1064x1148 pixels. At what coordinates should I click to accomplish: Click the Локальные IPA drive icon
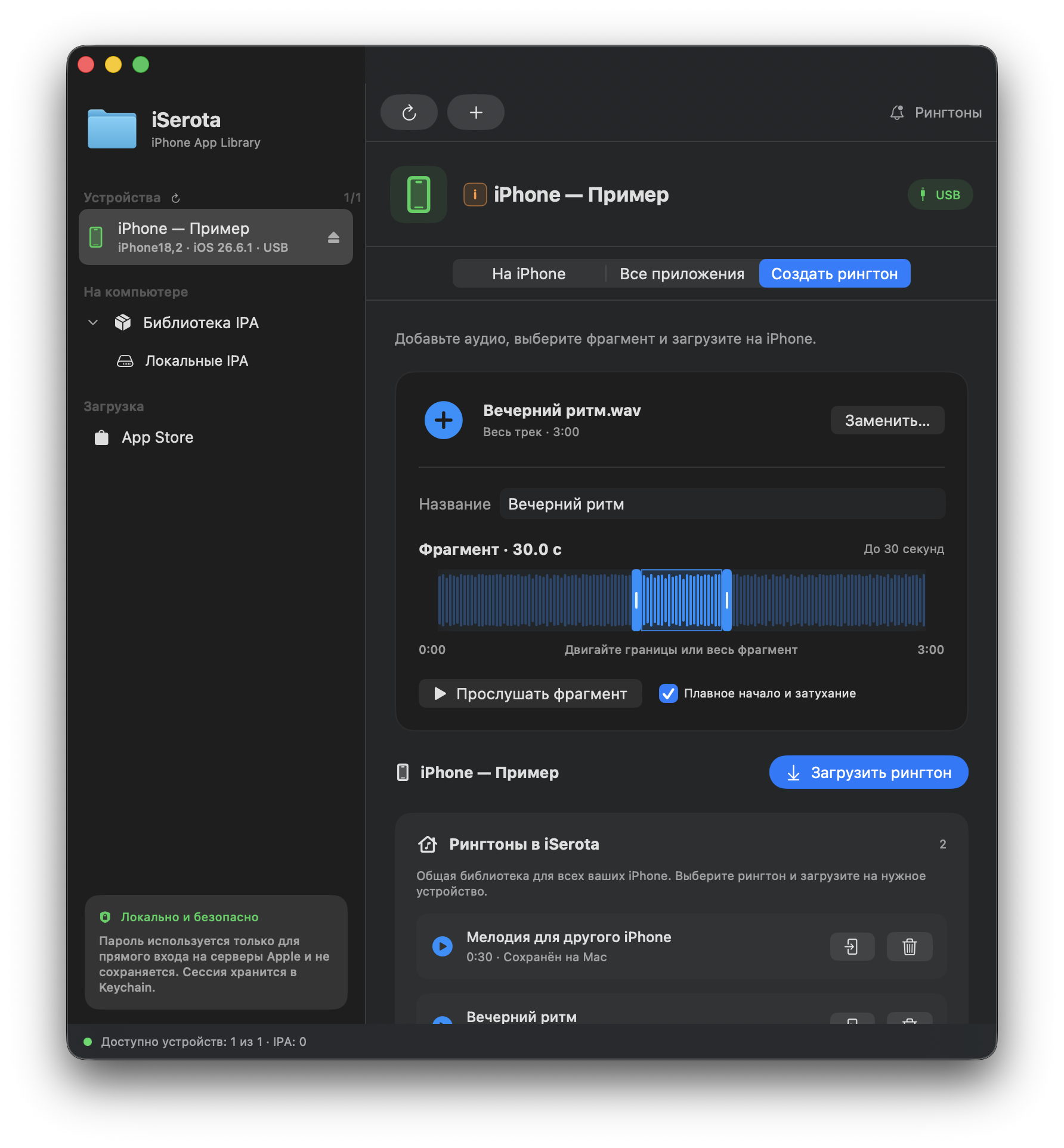[x=125, y=361]
